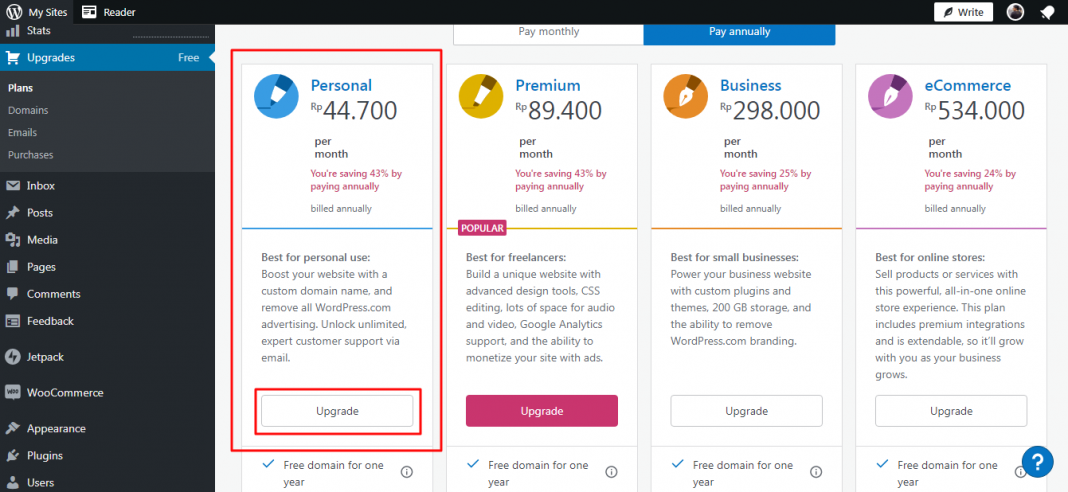Click the Feedback form icon

pyautogui.click(x=12, y=321)
